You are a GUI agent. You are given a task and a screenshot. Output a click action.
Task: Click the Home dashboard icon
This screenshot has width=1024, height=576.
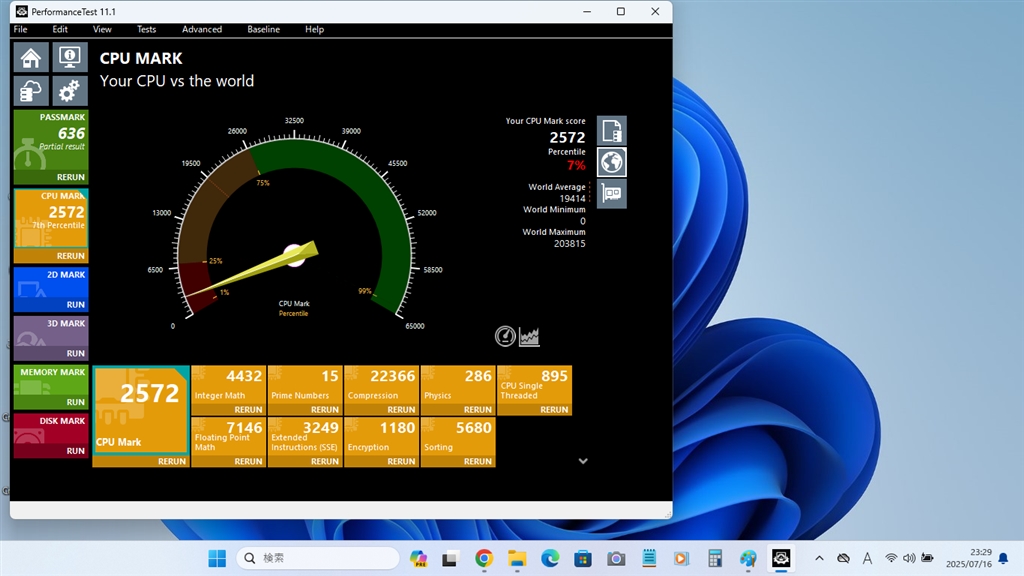coord(31,57)
